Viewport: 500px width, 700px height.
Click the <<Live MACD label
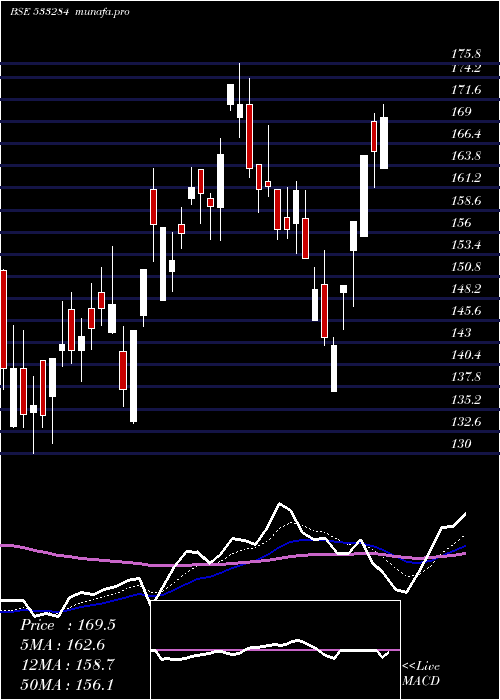(x=421, y=674)
